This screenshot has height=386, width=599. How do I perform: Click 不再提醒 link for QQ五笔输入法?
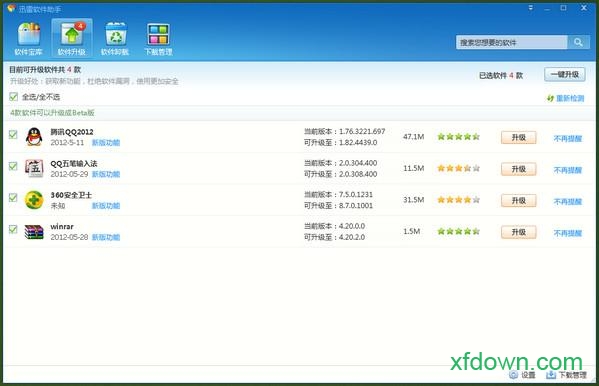coord(568,170)
